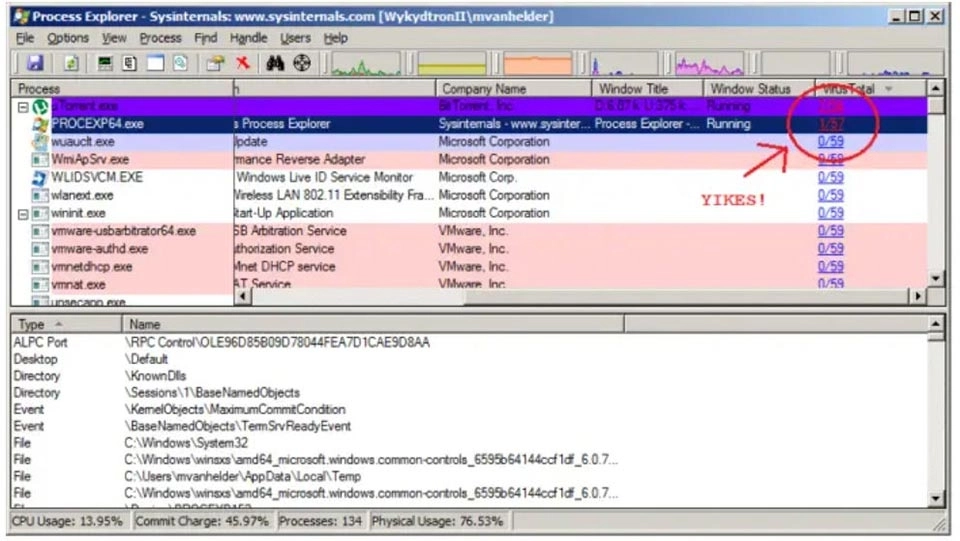Select the C:\Windows\System32 file handle
Screen dimensions: 960x541
469,442
